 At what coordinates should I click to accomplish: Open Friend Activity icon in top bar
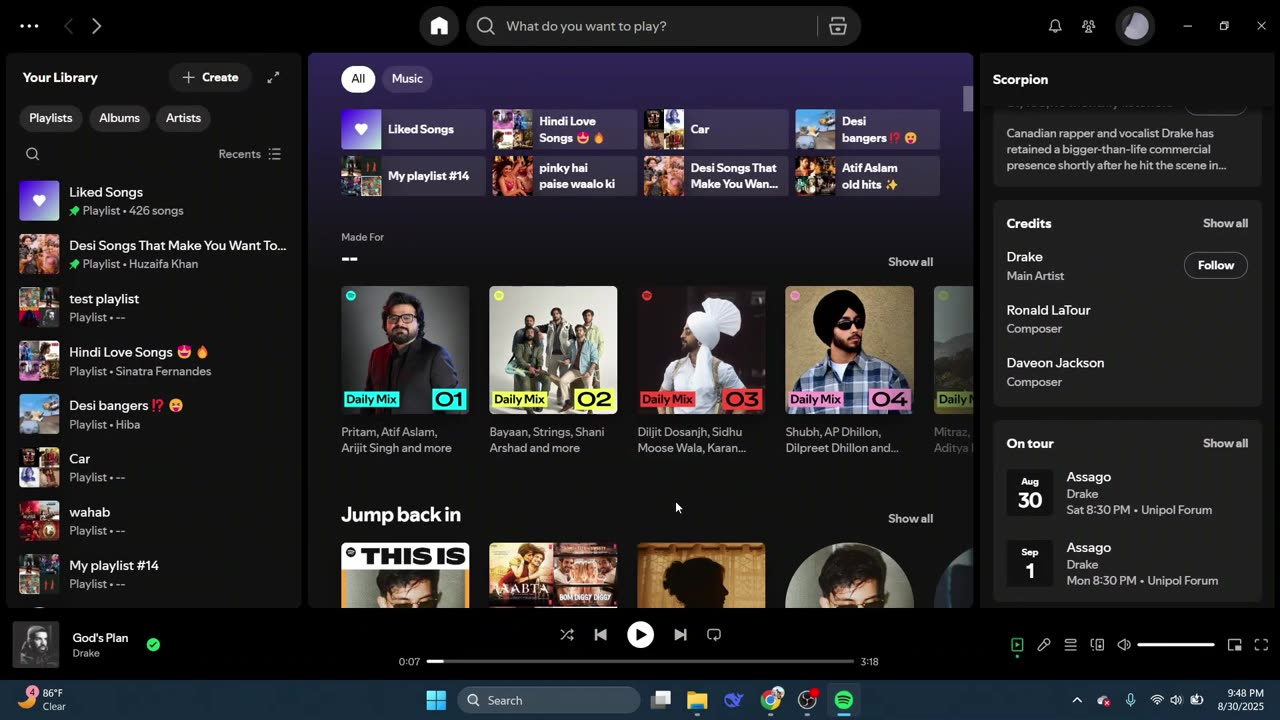1089,27
